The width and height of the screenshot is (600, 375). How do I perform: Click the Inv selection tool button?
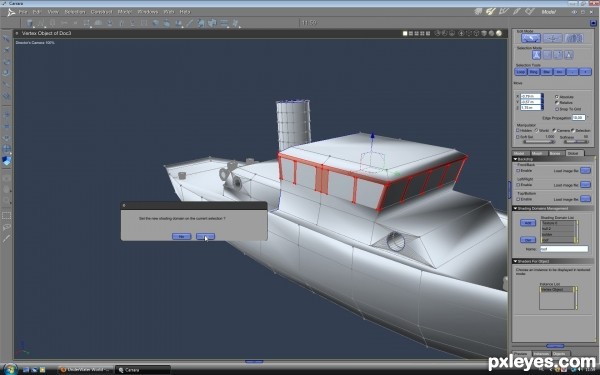click(559, 72)
